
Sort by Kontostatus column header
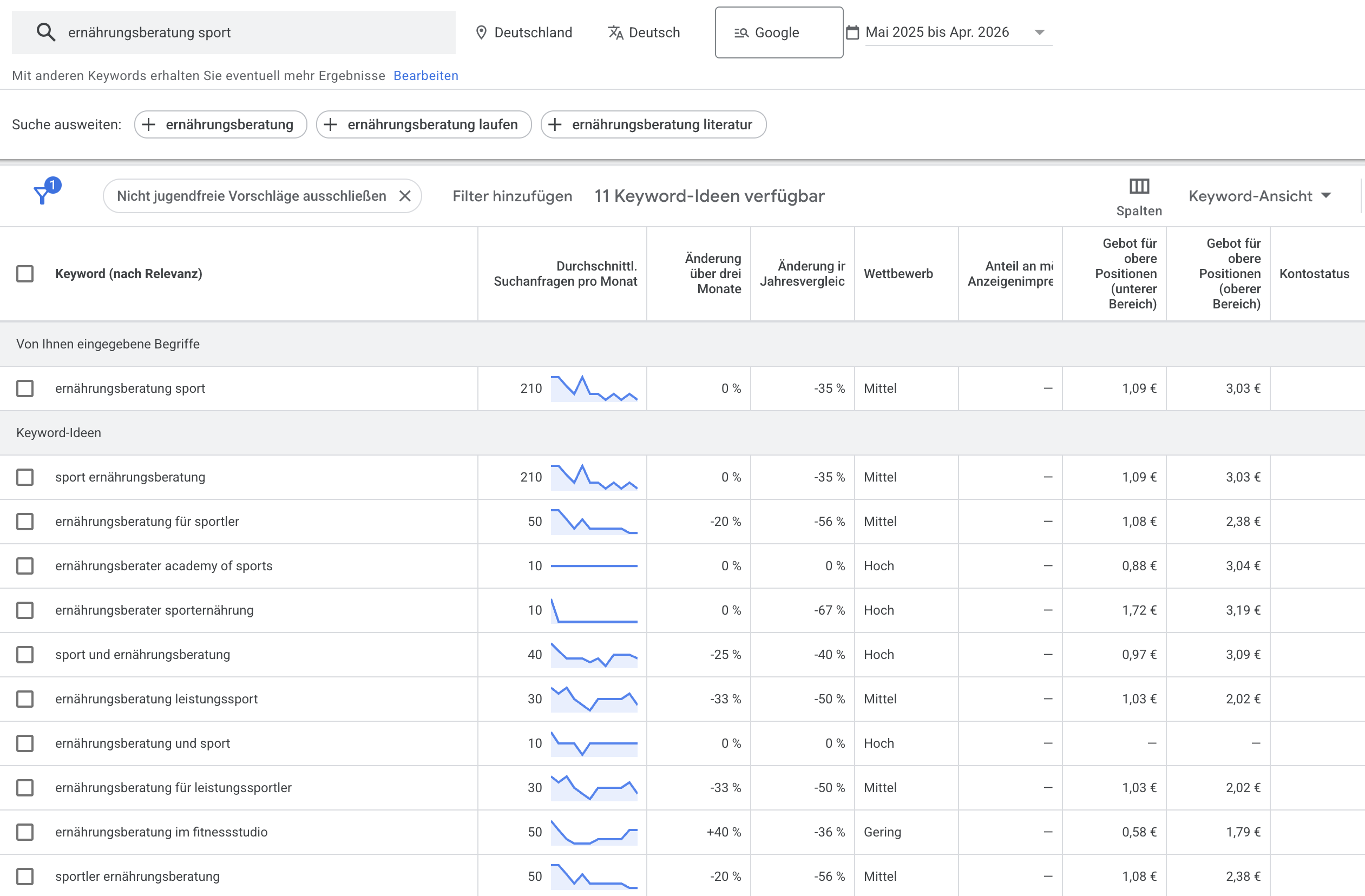click(1314, 273)
